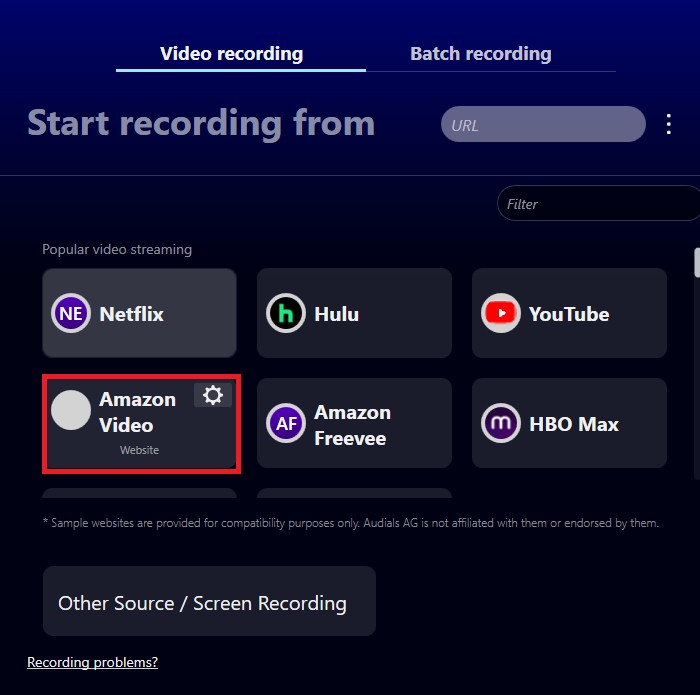Select the HBO Max tile
This screenshot has height=695, width=700.
(x=569, y=423)
